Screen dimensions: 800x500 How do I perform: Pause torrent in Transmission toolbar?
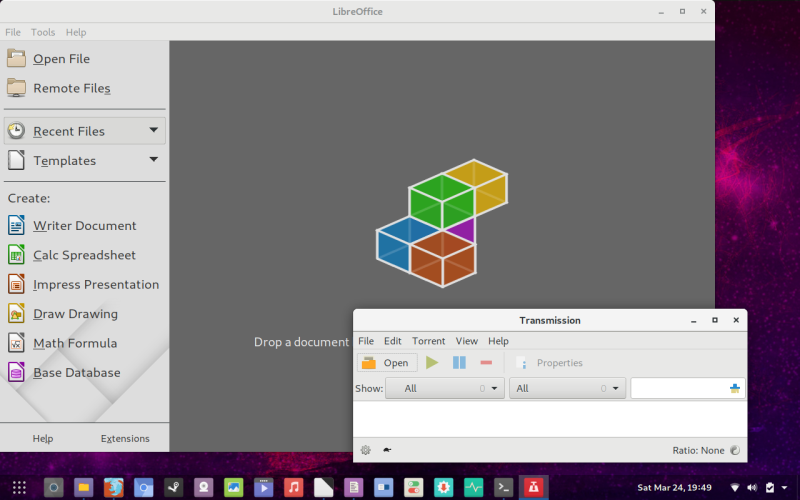459,363
